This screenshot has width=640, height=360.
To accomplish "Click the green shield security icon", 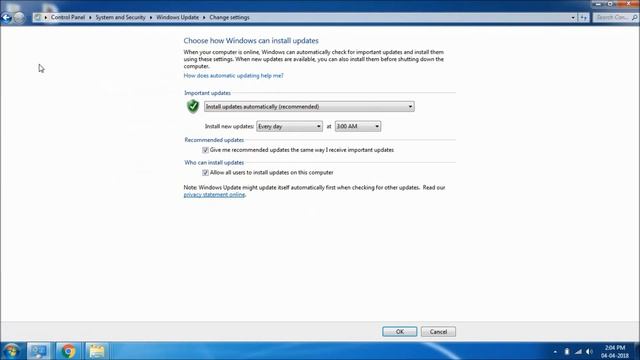I will [x=193, y=107].
